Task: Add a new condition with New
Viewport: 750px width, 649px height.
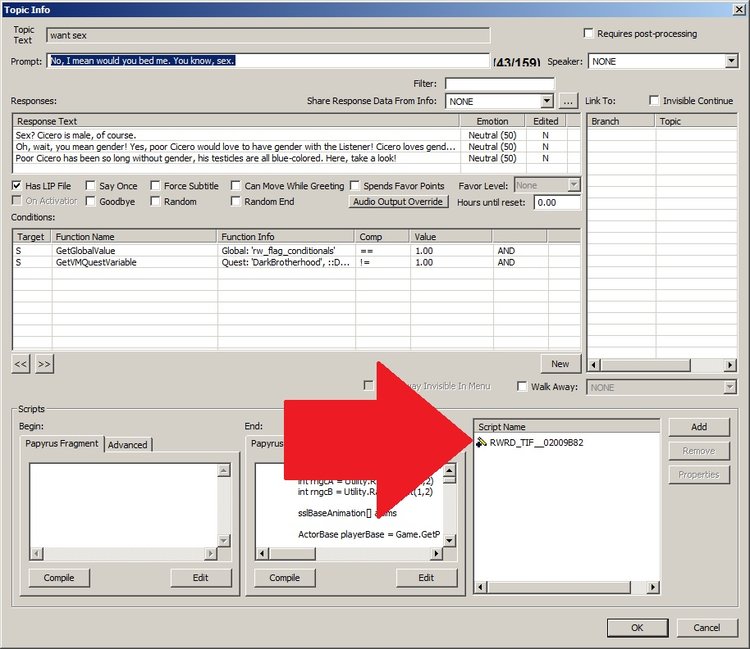Action: tap(560, 364)
